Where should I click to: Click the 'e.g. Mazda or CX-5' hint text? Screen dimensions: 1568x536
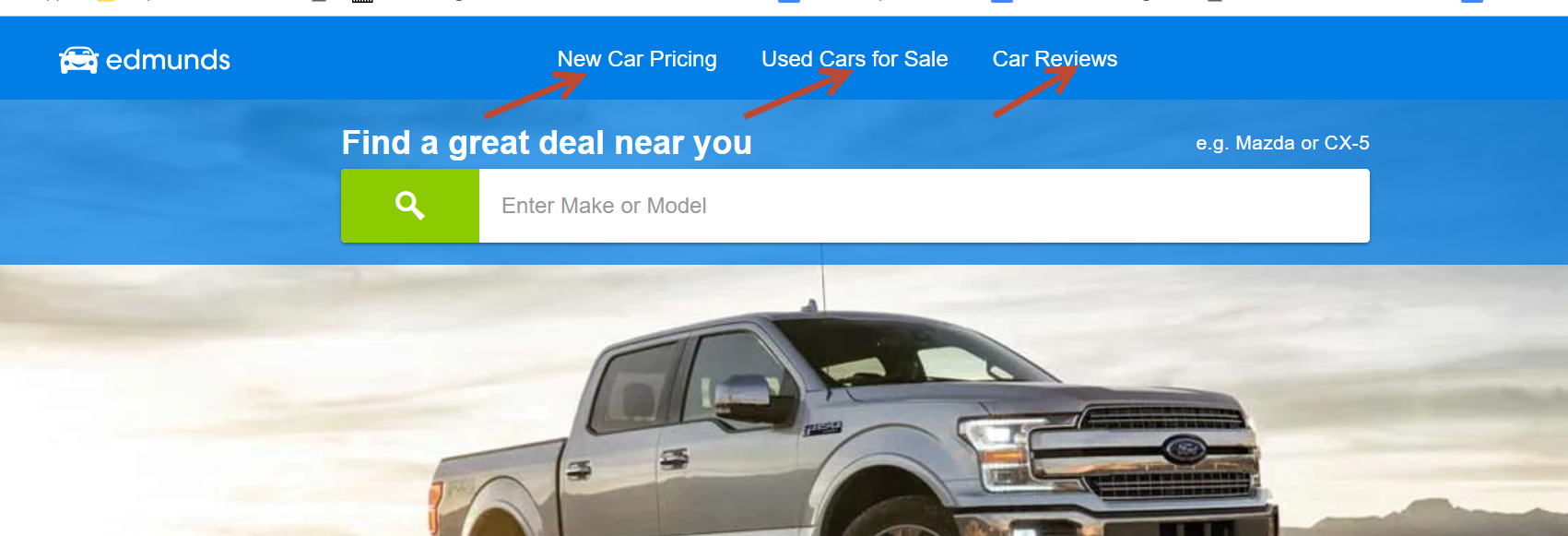point(1282,143)
